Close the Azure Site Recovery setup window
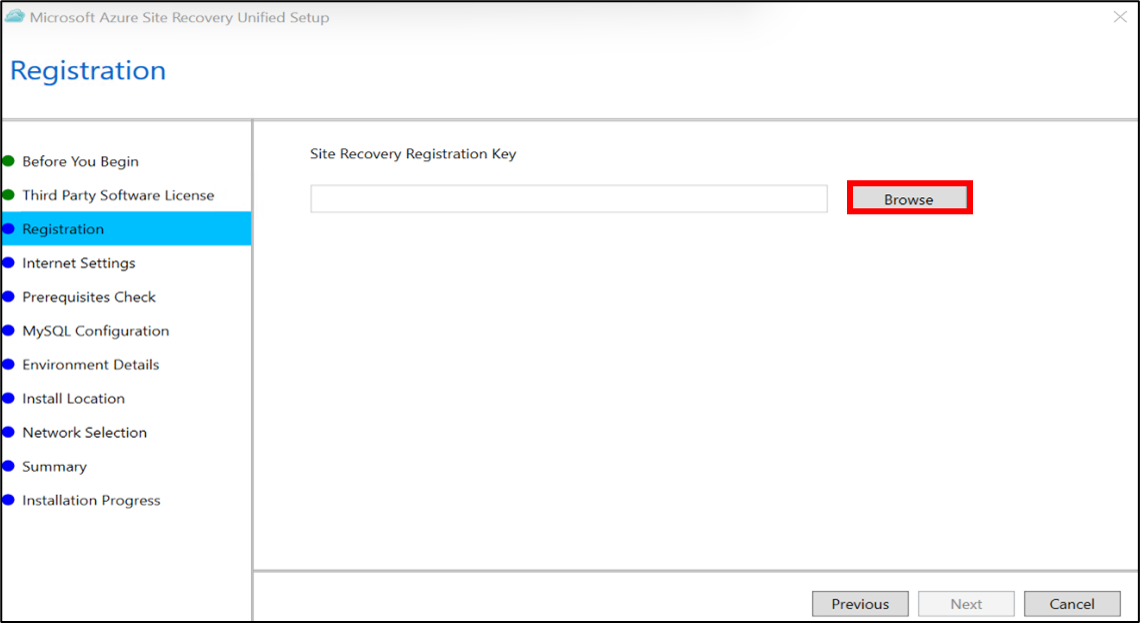This screenshot has height=623, width=1140. [x=1120, y=17]
